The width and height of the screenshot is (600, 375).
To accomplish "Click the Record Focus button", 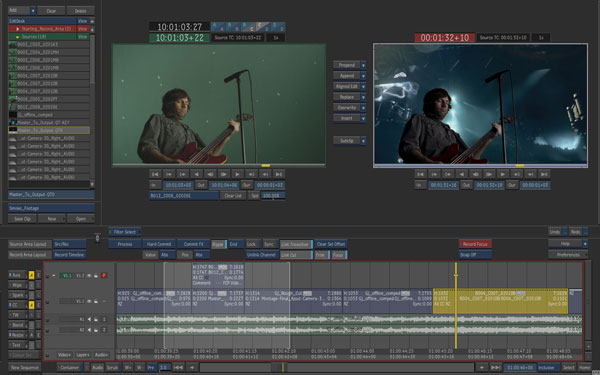I will tap(475, 244).
